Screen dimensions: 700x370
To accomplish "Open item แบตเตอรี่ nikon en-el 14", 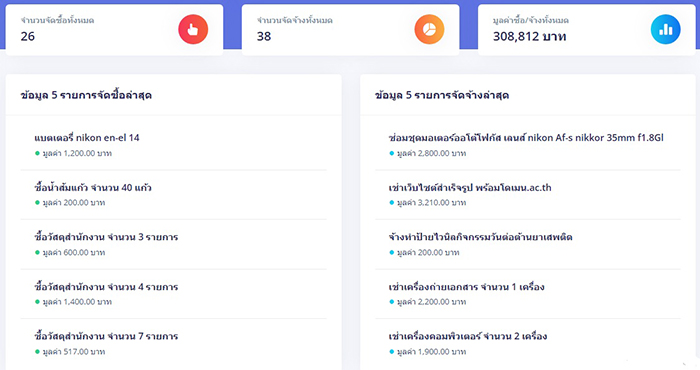I will tap(87, 137).
